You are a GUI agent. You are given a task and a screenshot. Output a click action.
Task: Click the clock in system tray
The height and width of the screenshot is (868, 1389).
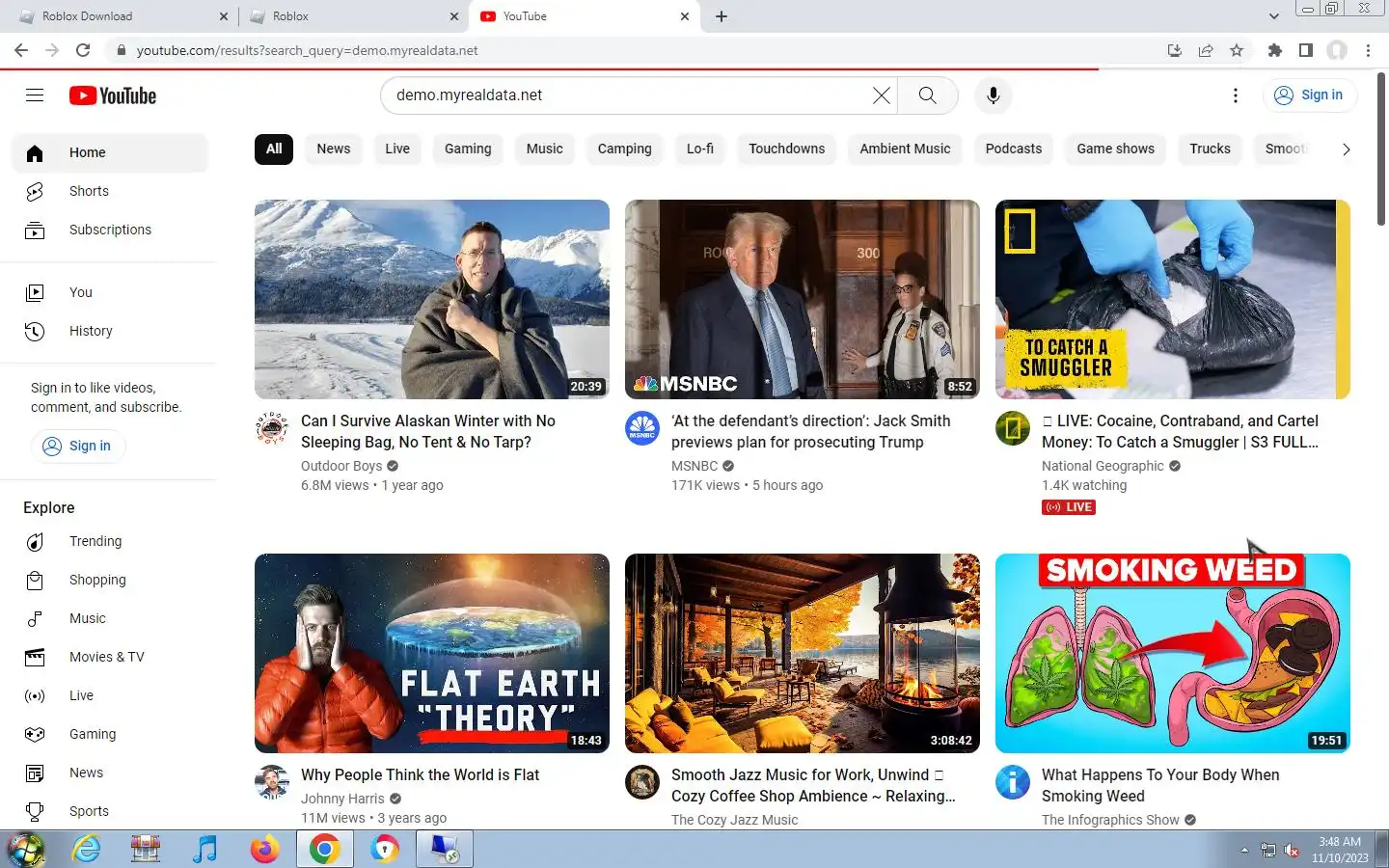point(1340,850)
